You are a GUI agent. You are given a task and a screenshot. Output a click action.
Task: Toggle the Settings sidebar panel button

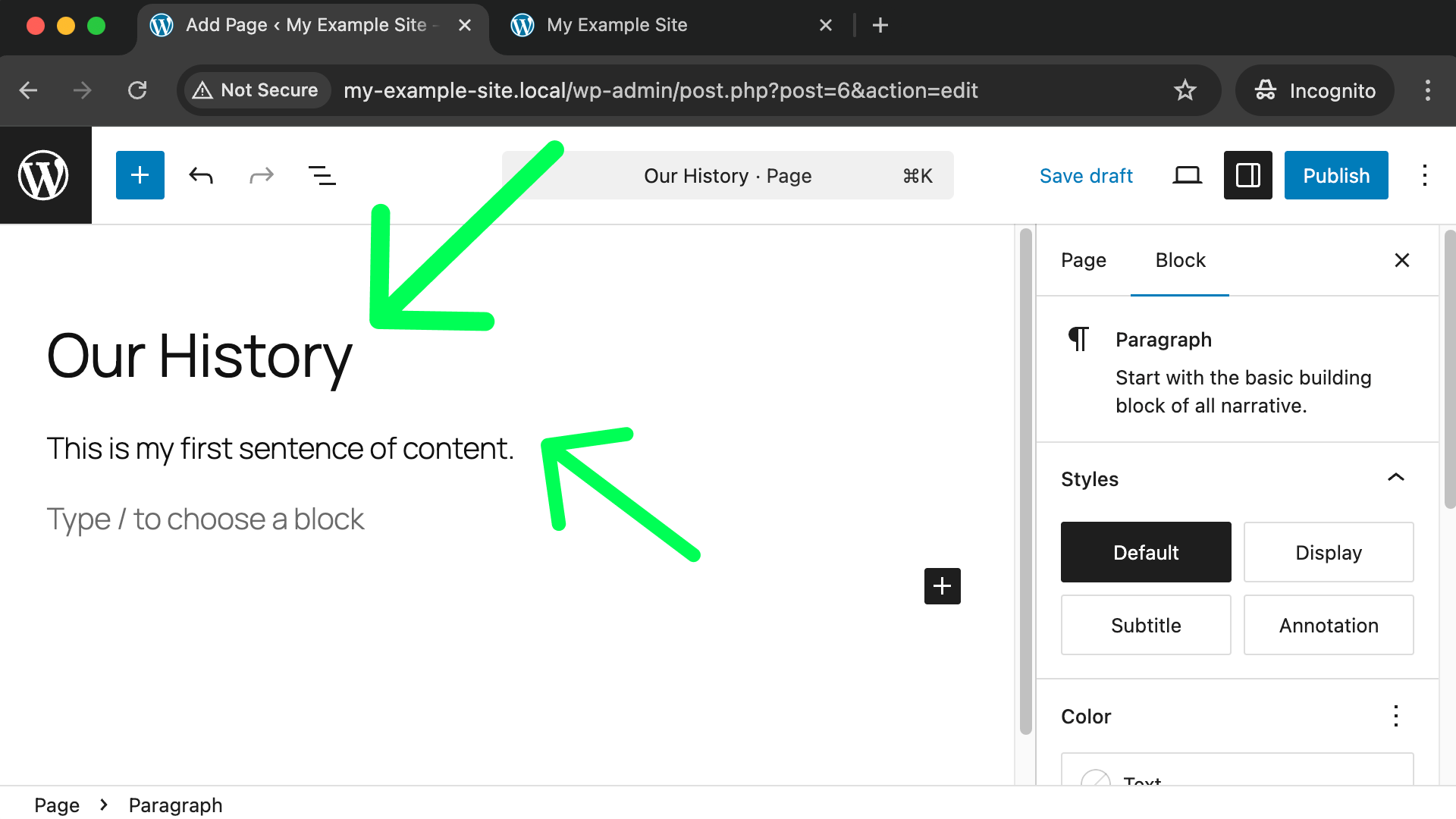coord(1247,175)
